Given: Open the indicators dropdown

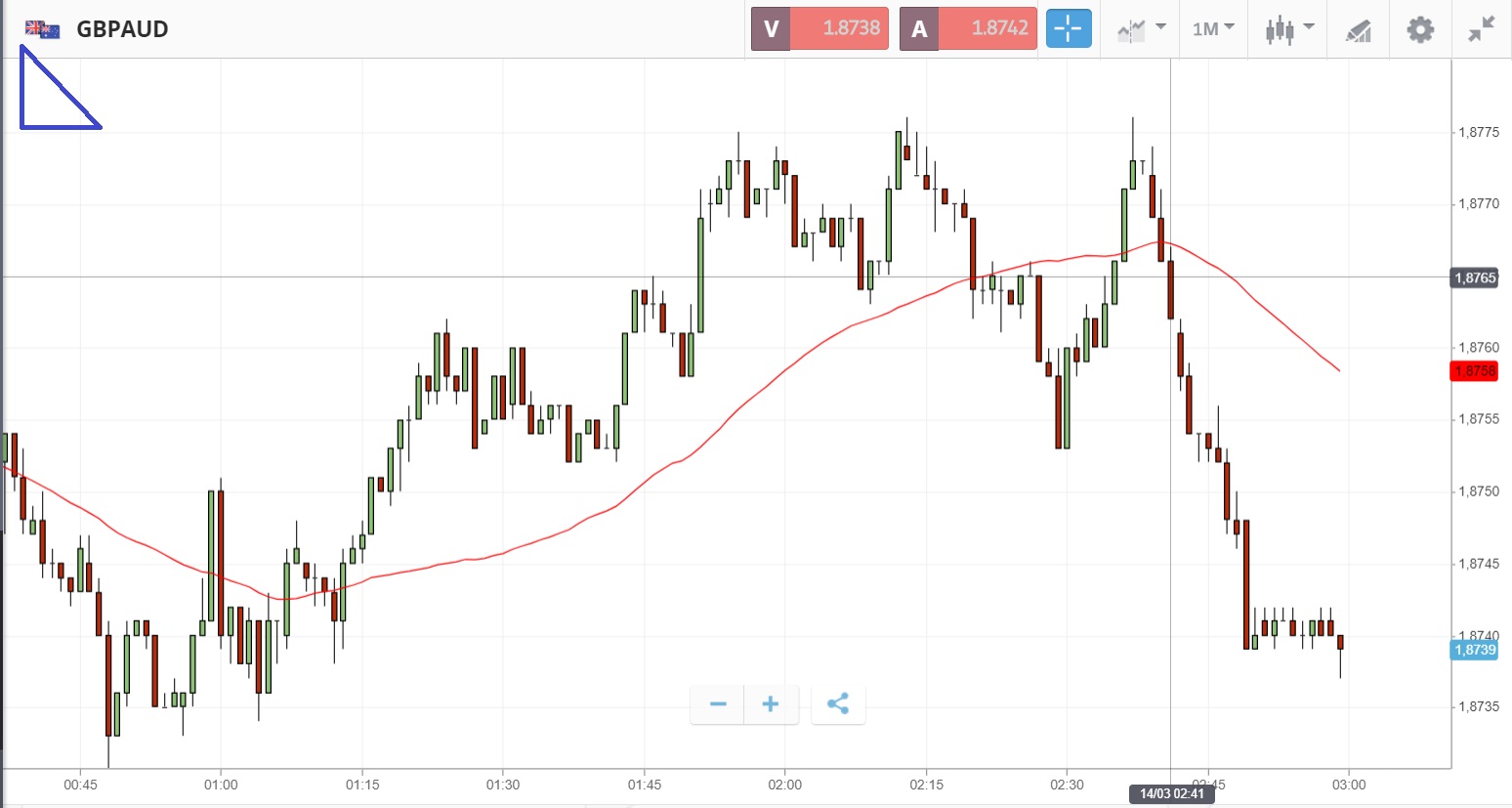Looking at the screenshot, I should pos(1141,29).
